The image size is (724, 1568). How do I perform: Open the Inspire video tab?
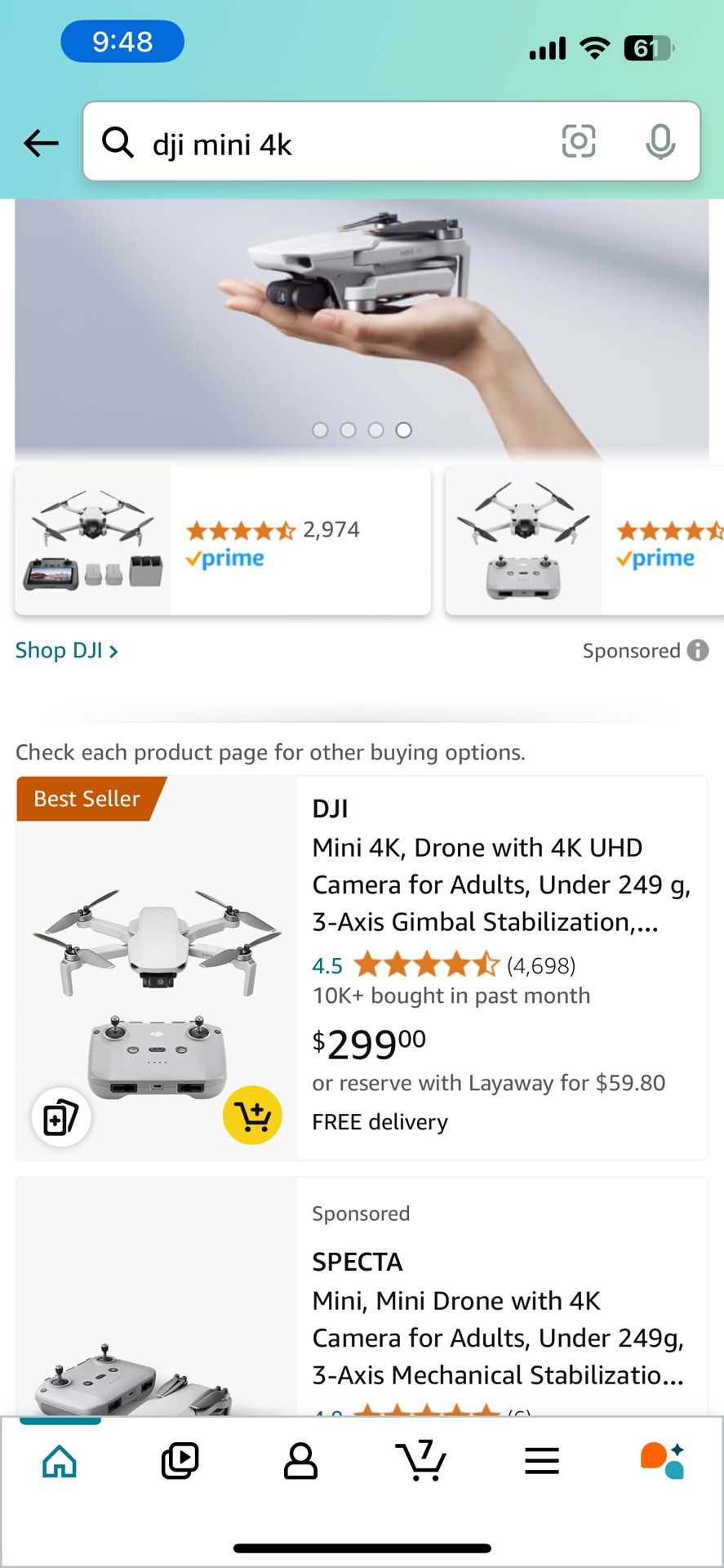180,1461
